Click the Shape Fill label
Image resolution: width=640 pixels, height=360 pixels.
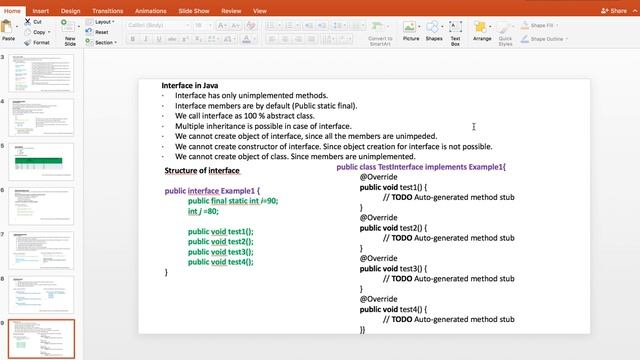coord(542,25)
